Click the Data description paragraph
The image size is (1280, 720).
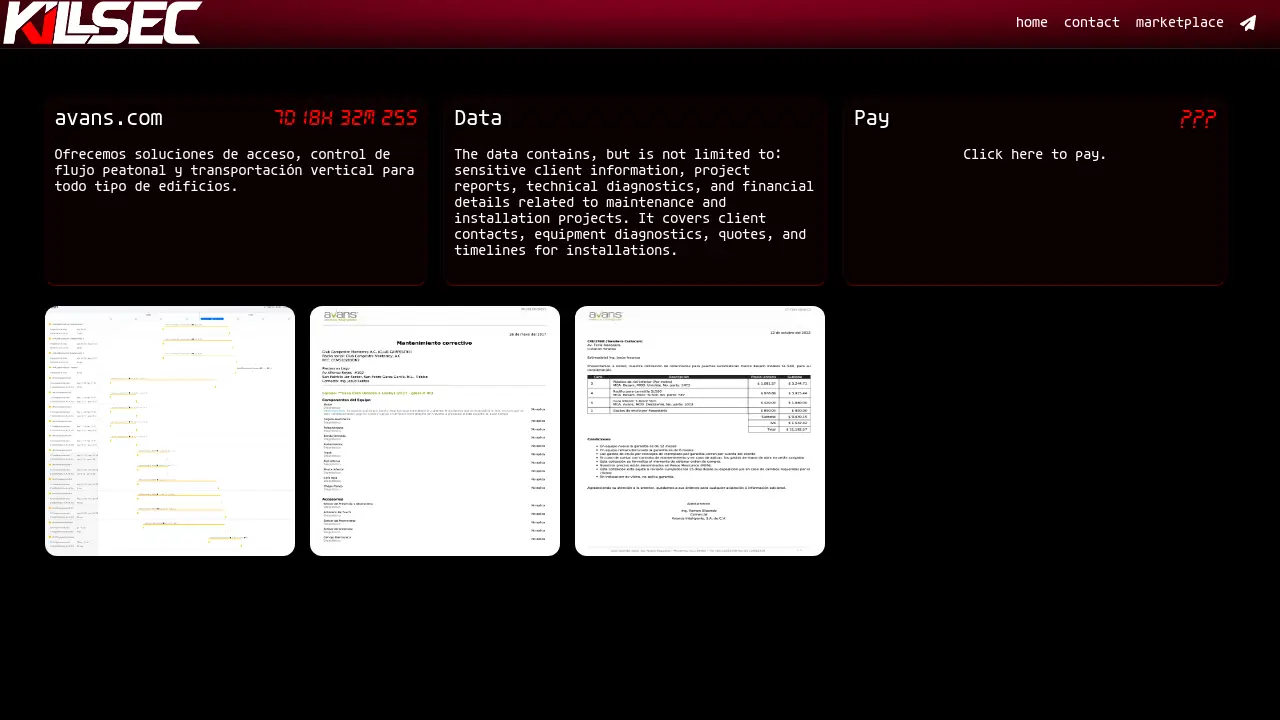click(x=634, y=202)
